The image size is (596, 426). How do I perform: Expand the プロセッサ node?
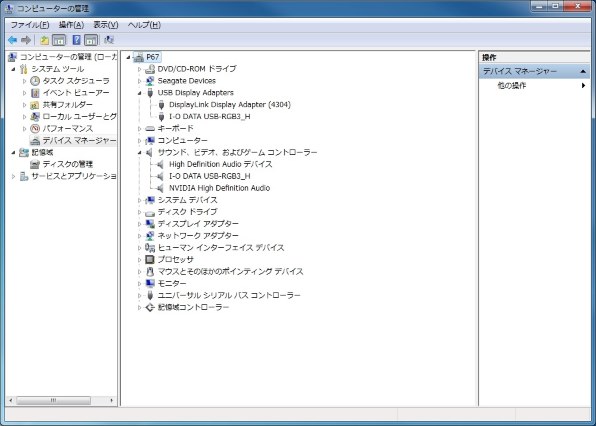click(139, 260)
